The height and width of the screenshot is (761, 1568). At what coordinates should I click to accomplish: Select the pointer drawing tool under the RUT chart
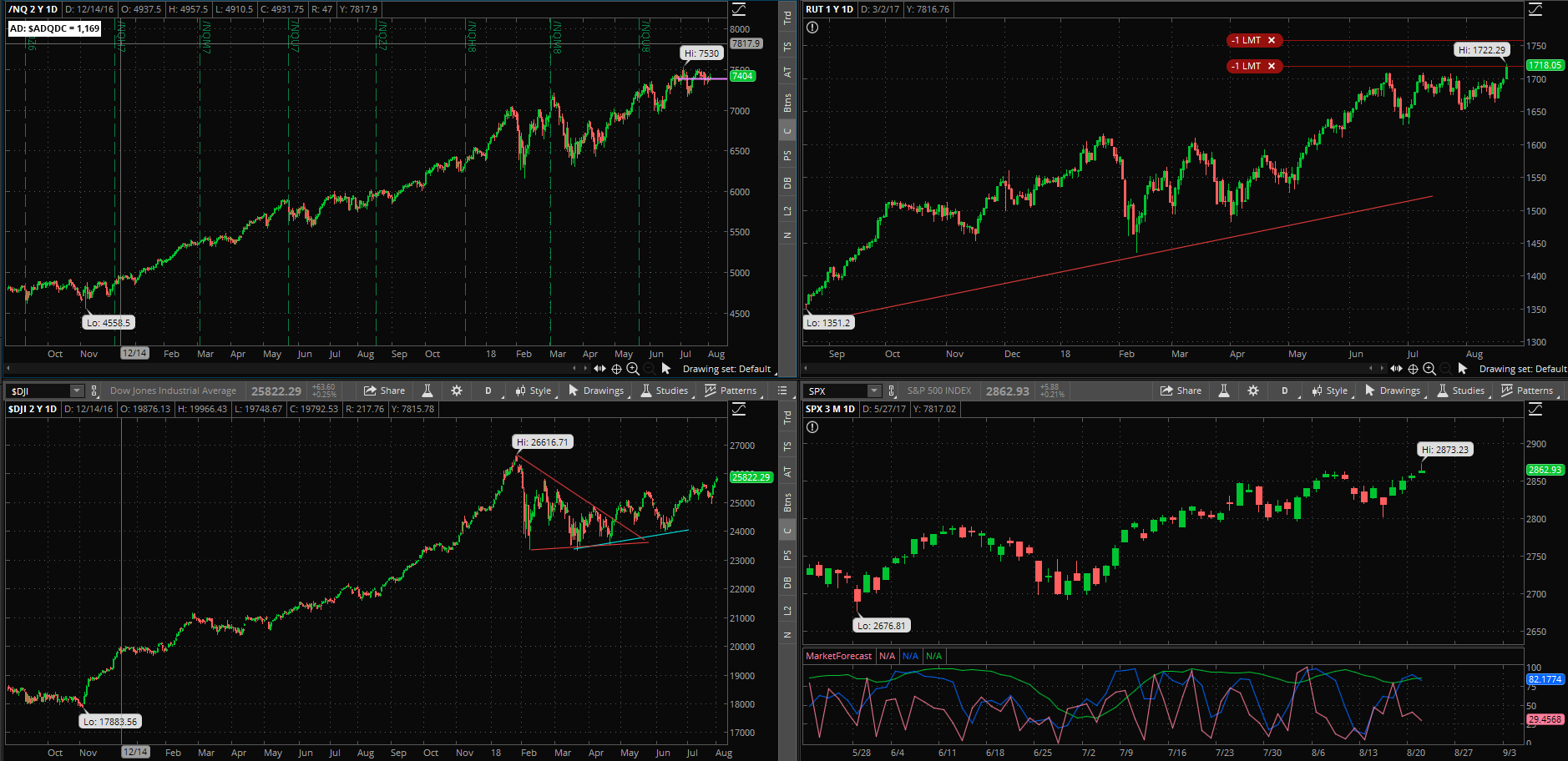(1463, 369)
